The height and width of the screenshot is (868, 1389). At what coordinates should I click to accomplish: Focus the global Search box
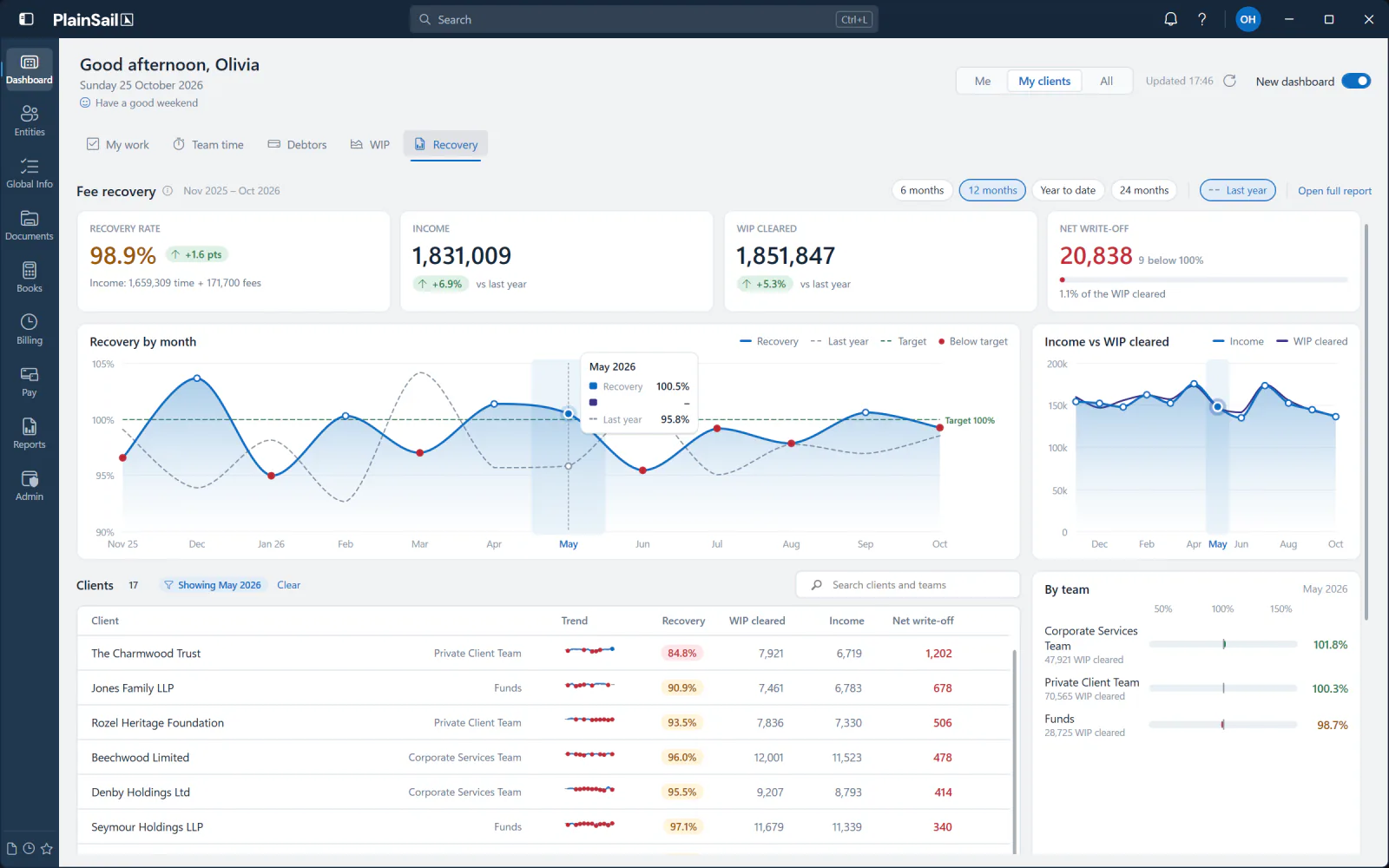[x=644, y=19]
